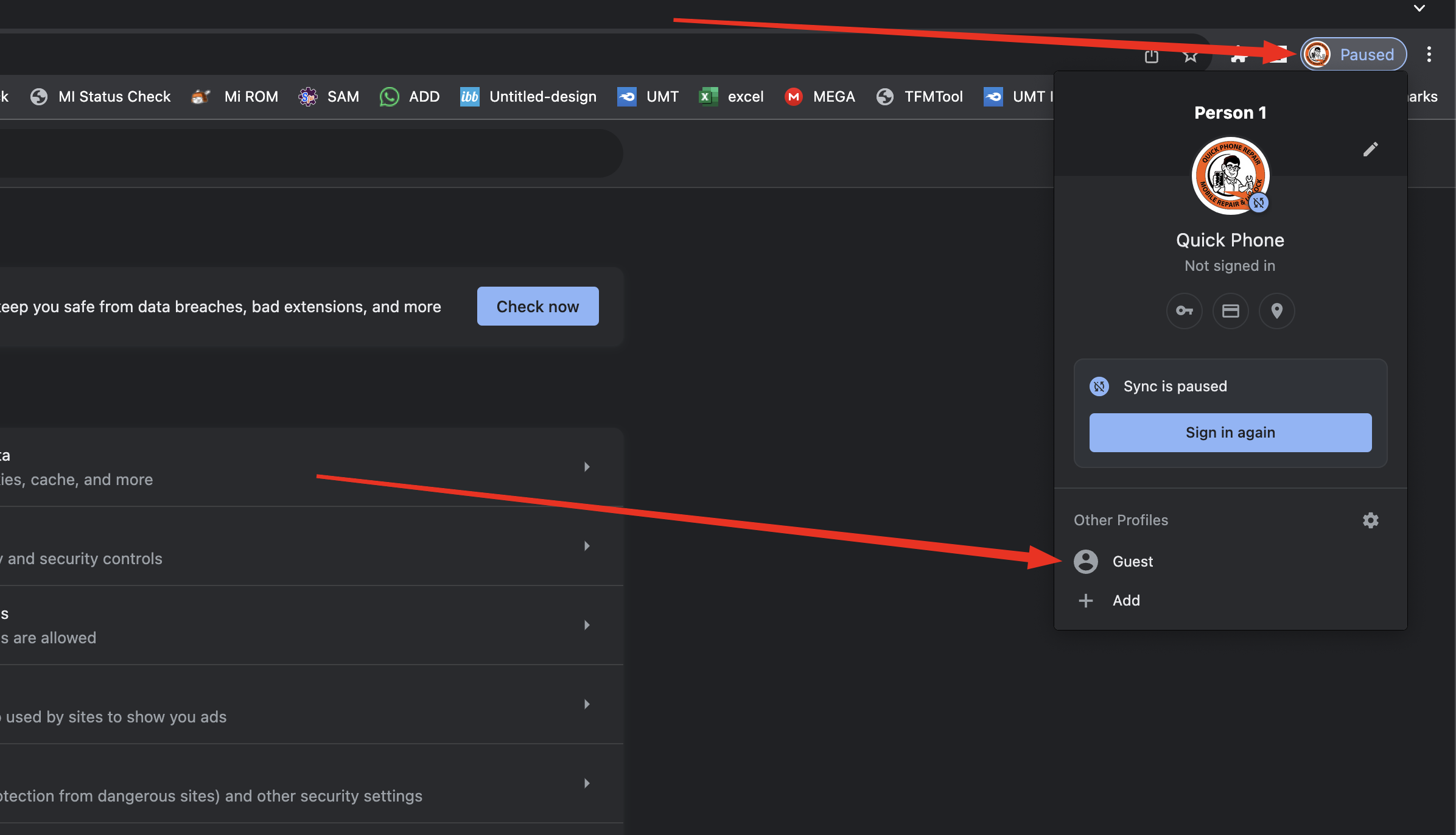Open Chrome three-dot menu
This screenshot has height=835, width=1456.
(1429, 55)
